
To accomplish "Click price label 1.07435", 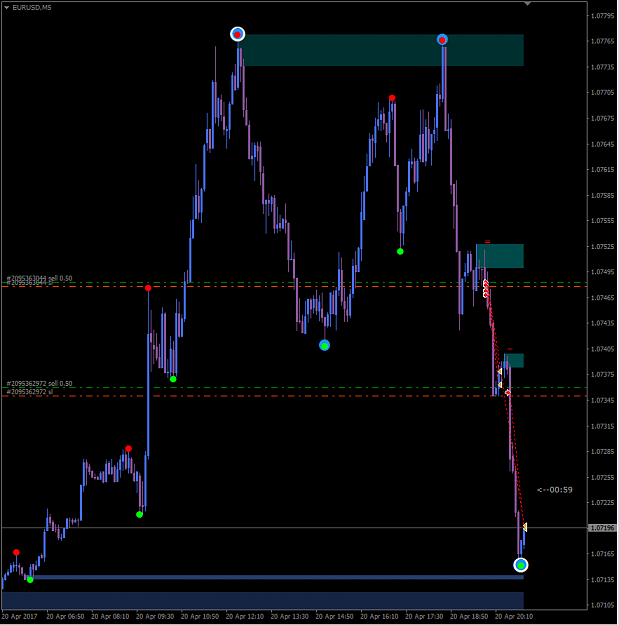I will pyautogui.click(x=603, y=323).
